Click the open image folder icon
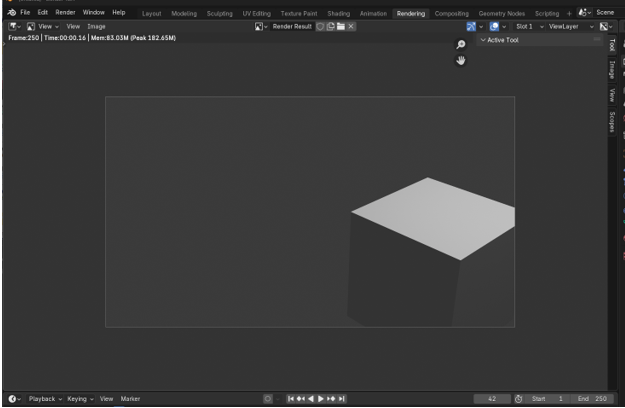625x408 pixels. [340, 26]
